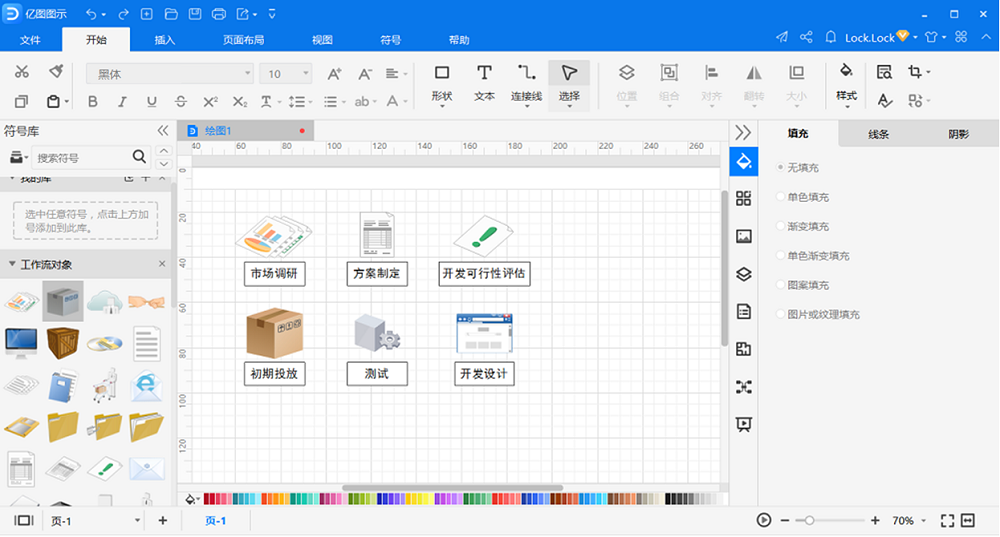The height and width of the screenshot is (537, 1000).
Task: Select the 连接线 connector tool
Action: click(526, 84)
